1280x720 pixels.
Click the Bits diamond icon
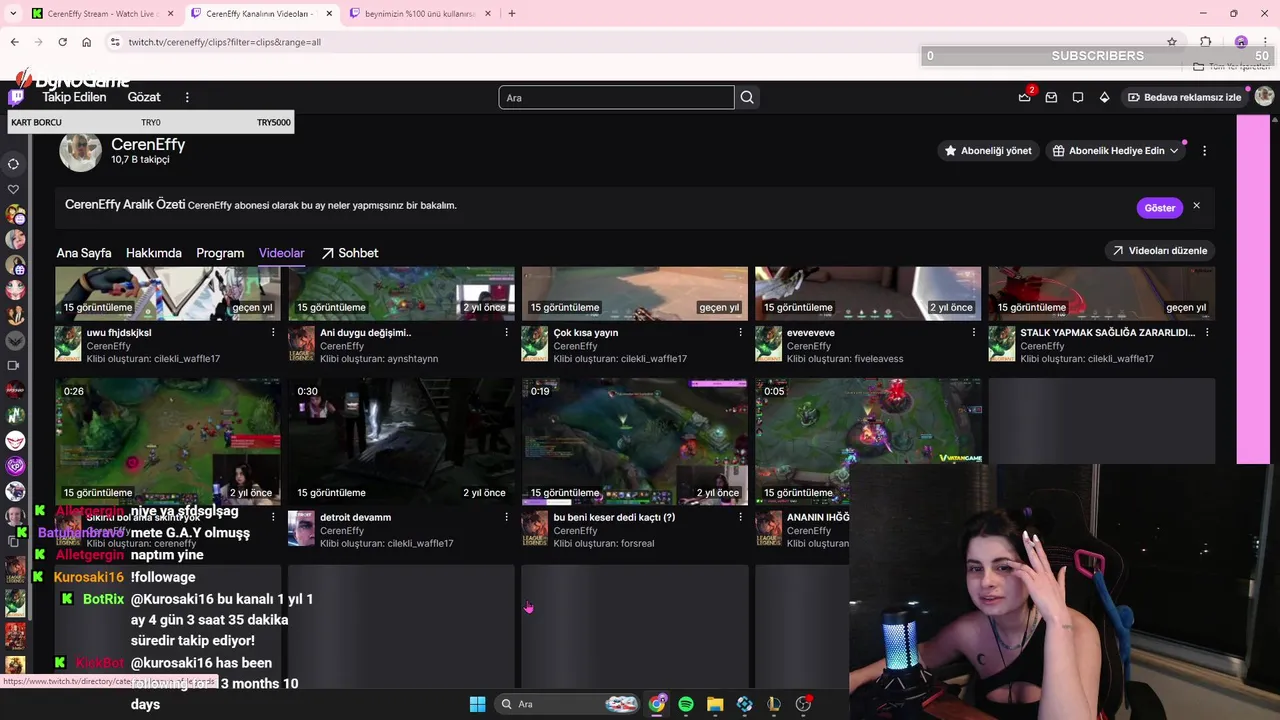1104,97
